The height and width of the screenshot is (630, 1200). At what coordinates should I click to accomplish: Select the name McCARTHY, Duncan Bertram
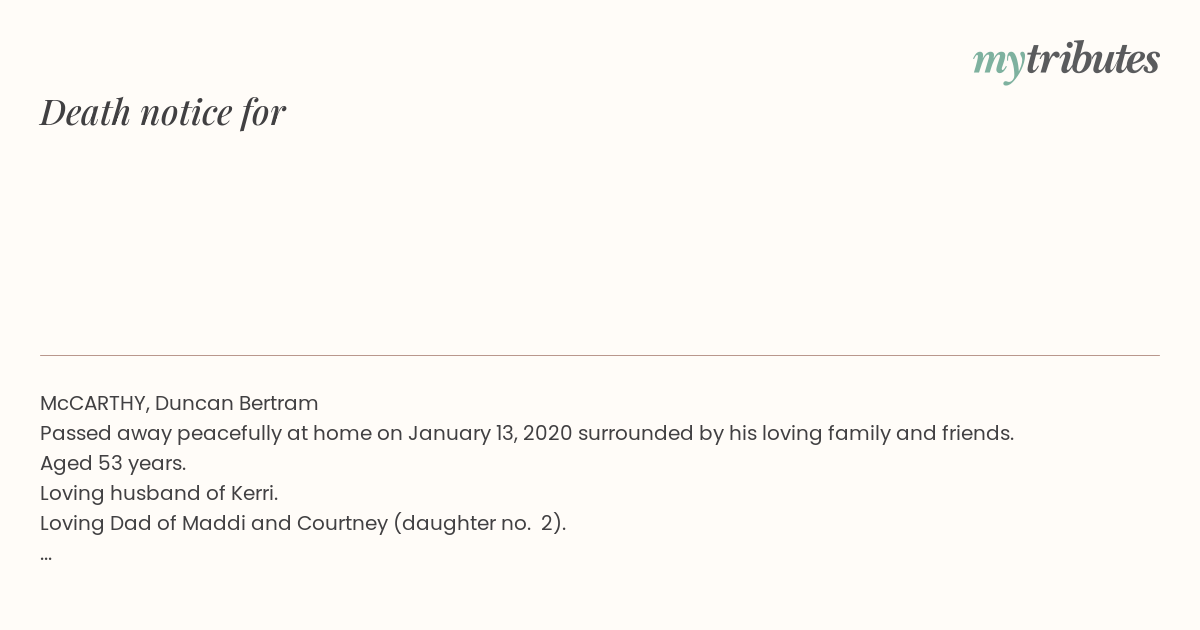(x=179, y=404)
